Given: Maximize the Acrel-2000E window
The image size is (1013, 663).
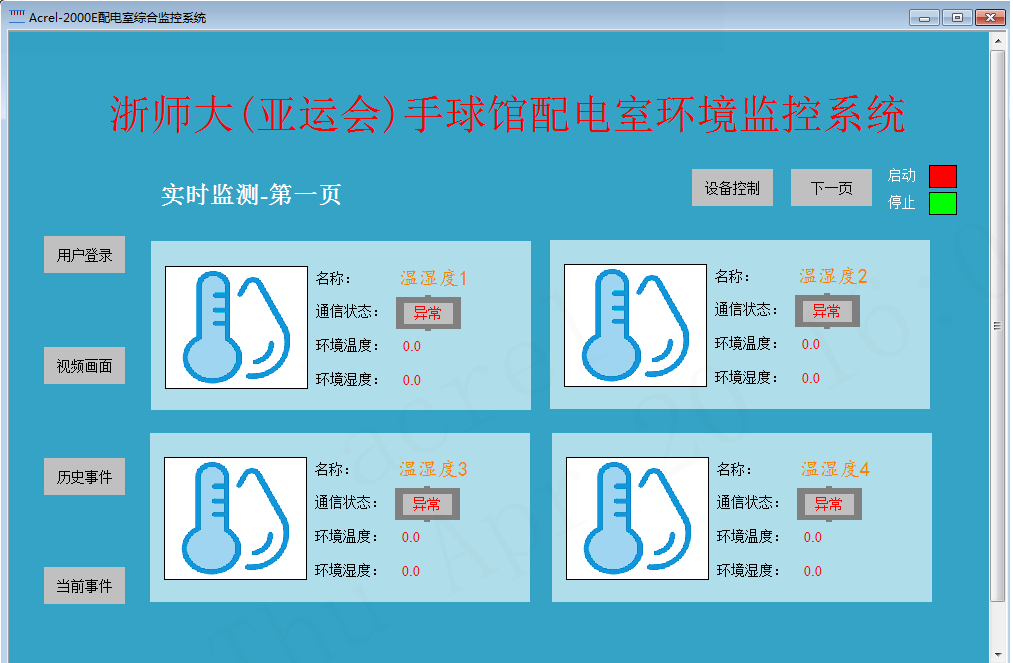Looking at the screenshot, I should 957,17.
